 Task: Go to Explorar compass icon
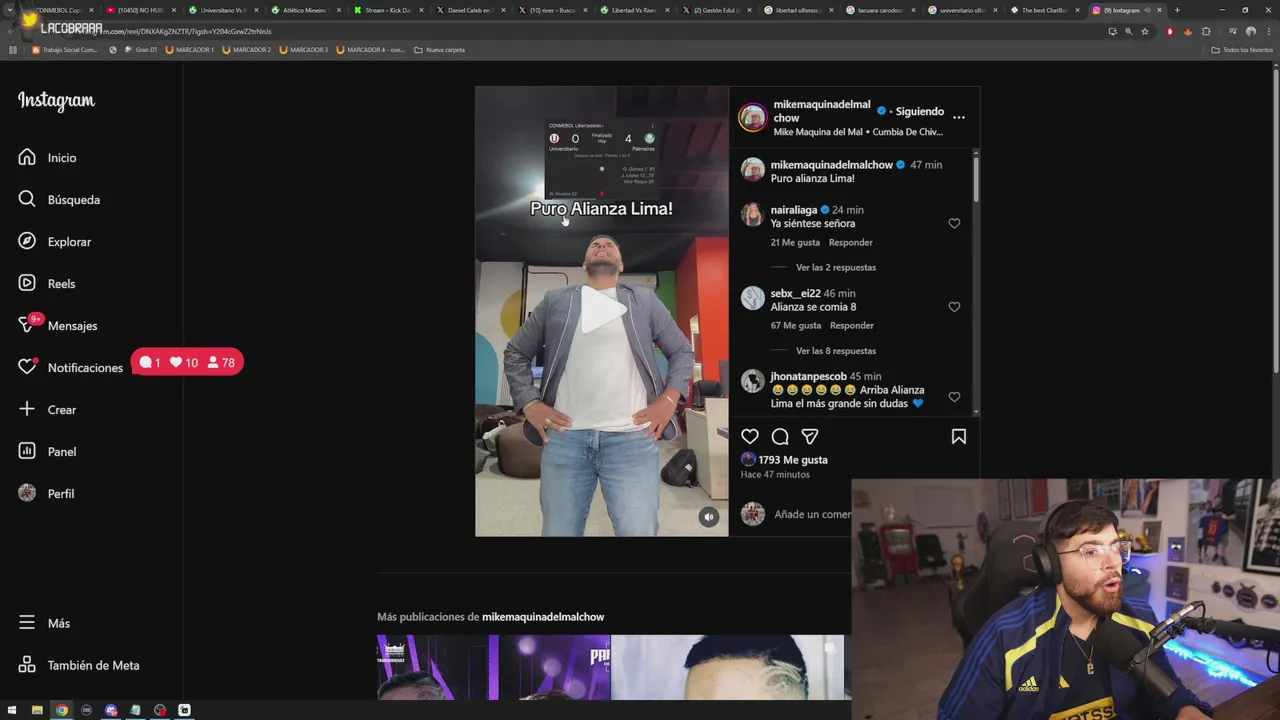(x=27, y=241)
